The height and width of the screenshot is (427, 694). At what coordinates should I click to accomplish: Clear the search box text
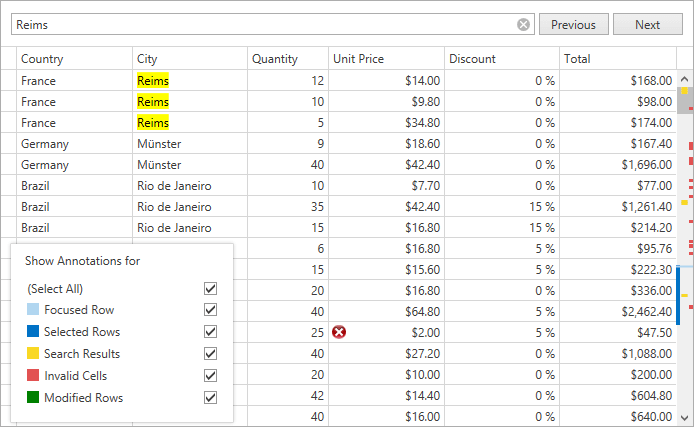pyautogui.click(x=523, y=25)
